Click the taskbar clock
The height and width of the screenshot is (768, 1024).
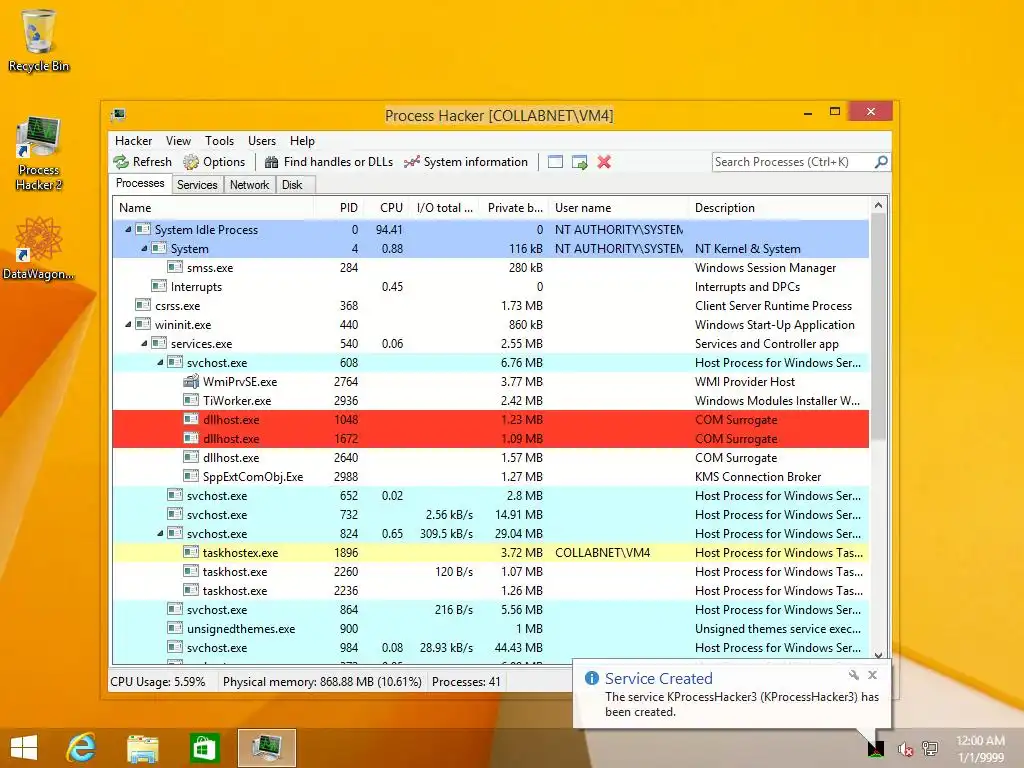pyautogui.click(x=980, y=749)
